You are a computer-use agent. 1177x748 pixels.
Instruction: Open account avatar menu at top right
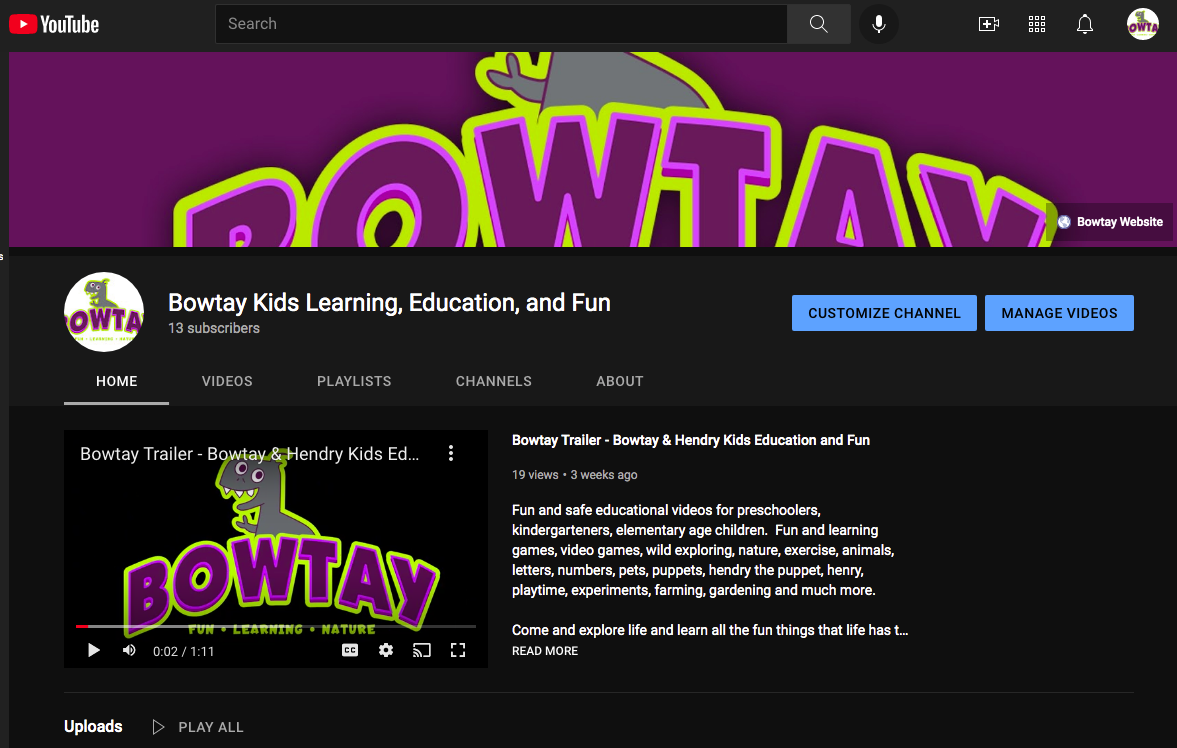[1142, 24]
